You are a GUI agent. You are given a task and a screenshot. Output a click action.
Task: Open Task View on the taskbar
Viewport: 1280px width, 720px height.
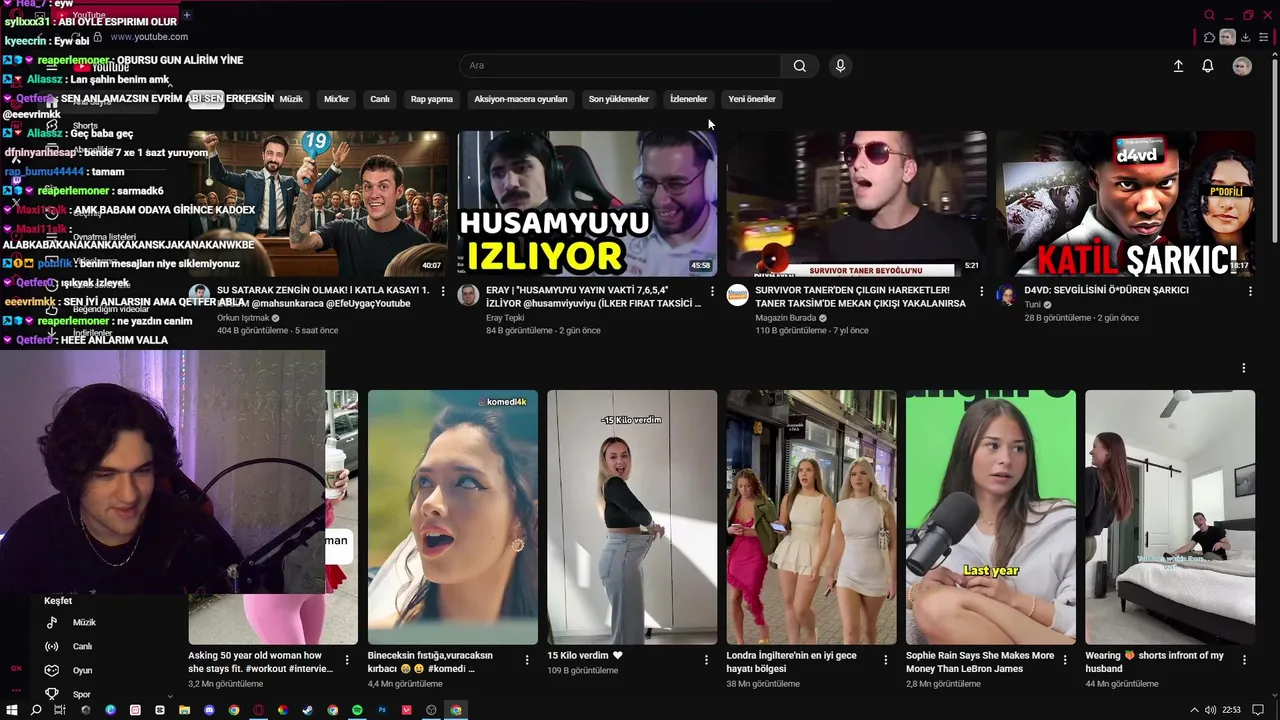click(x=60, y=710)
